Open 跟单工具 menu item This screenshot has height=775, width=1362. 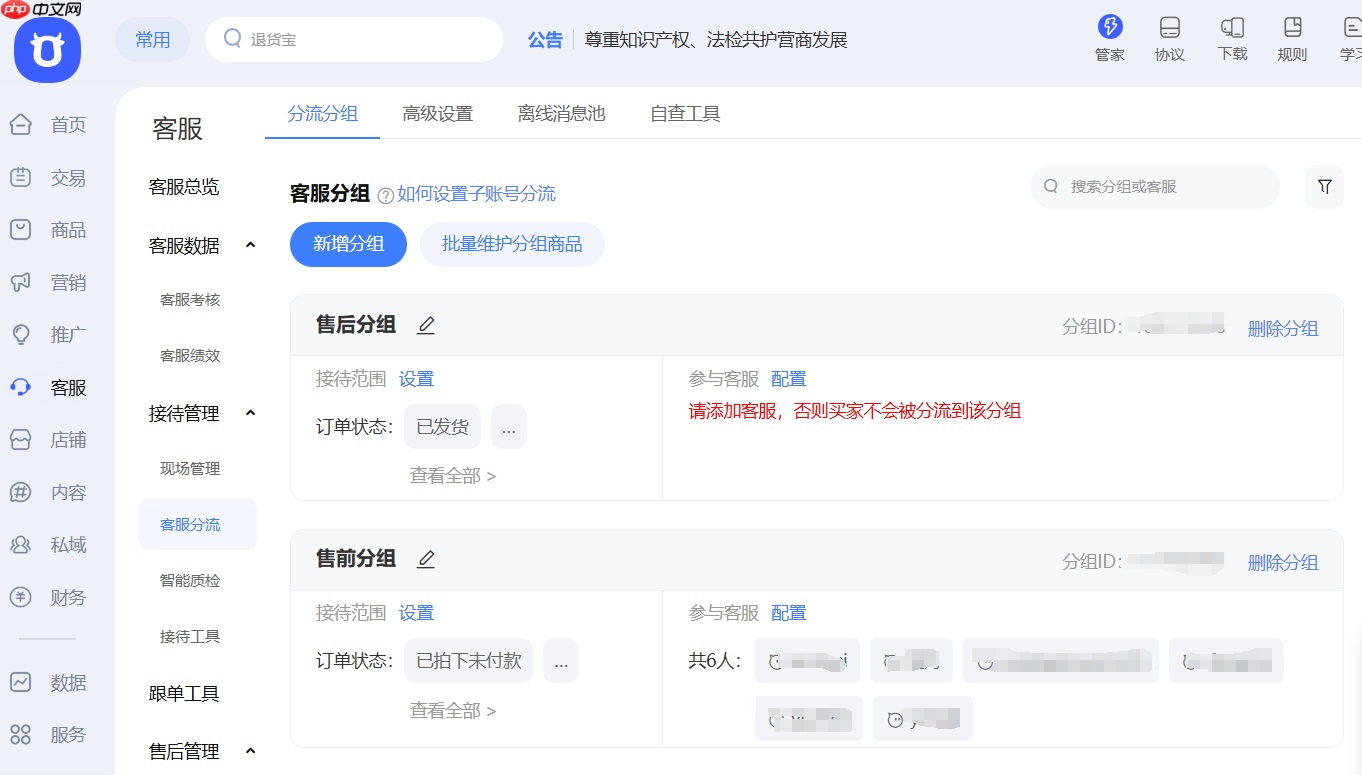[184, 694]
